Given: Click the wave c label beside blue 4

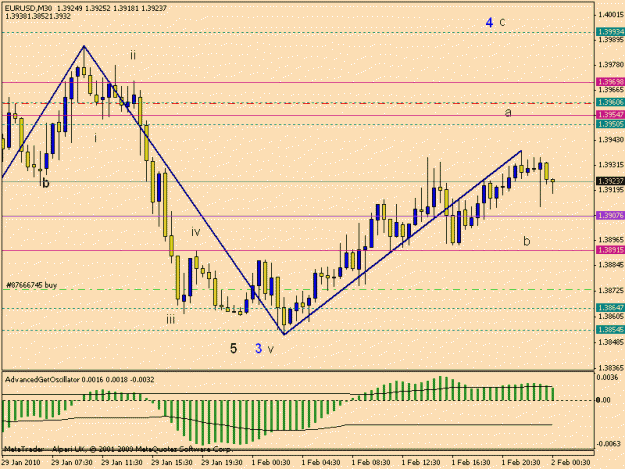Looking at the screenshot, I should (502, 22).
